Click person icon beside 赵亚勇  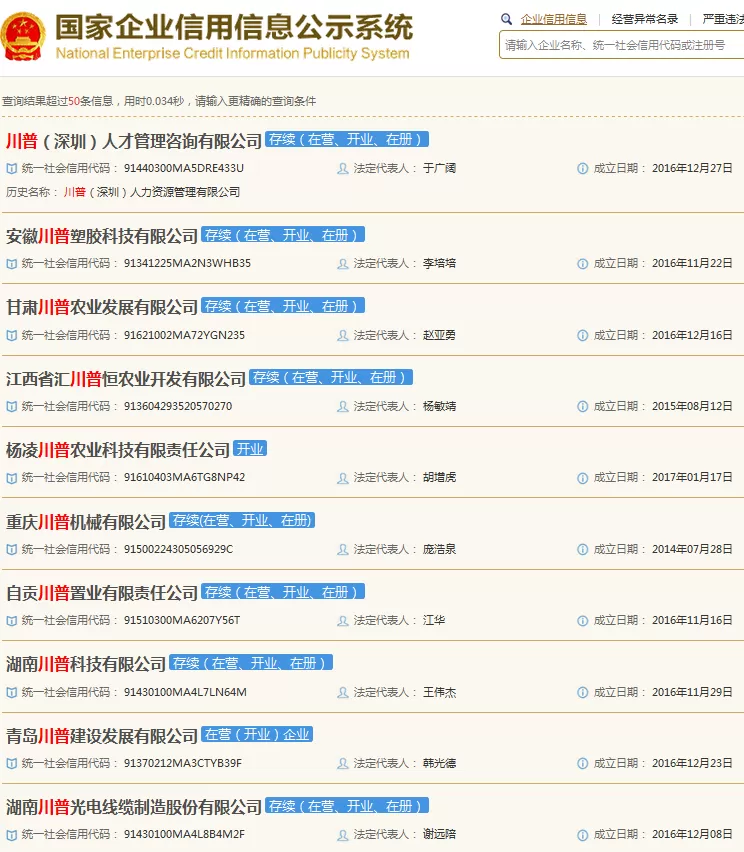point(343,336)
